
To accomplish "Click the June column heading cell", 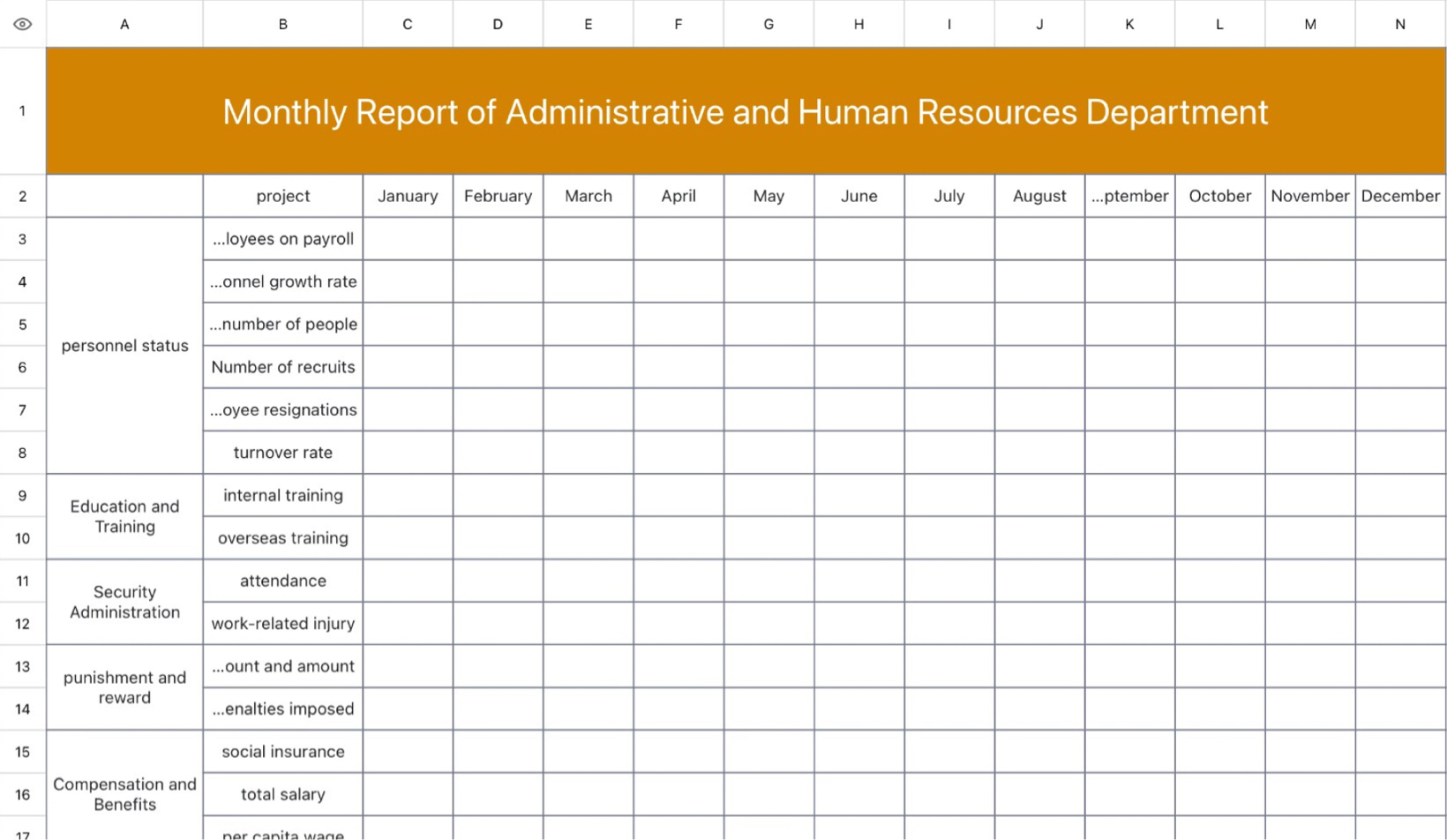I will (858, 196).
